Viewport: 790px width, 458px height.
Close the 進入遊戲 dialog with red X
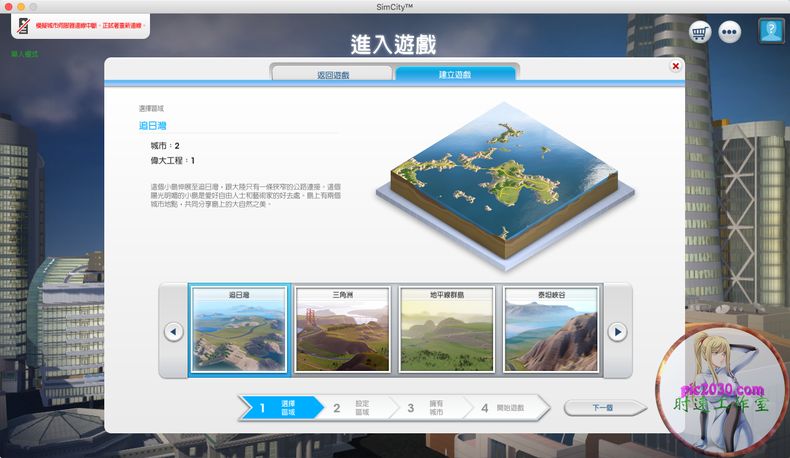pos(676,66)
